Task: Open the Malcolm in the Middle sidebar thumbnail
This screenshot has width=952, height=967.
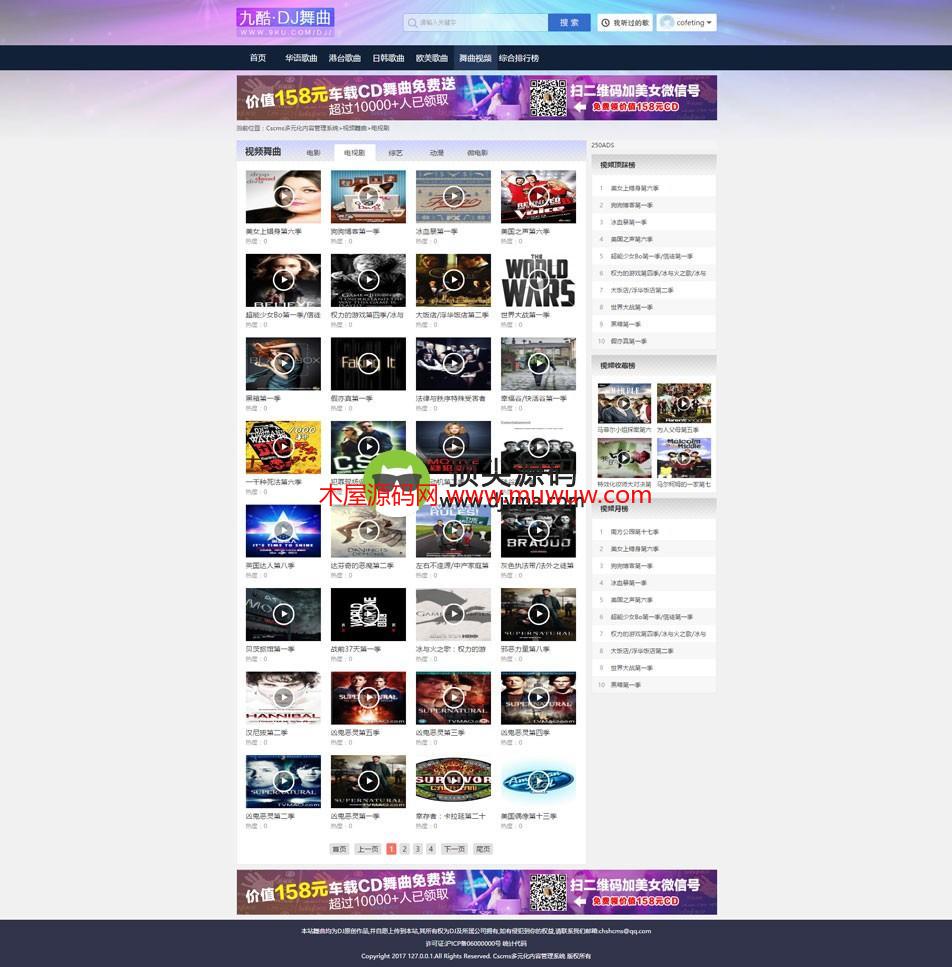Action: [x=684, y=458]
